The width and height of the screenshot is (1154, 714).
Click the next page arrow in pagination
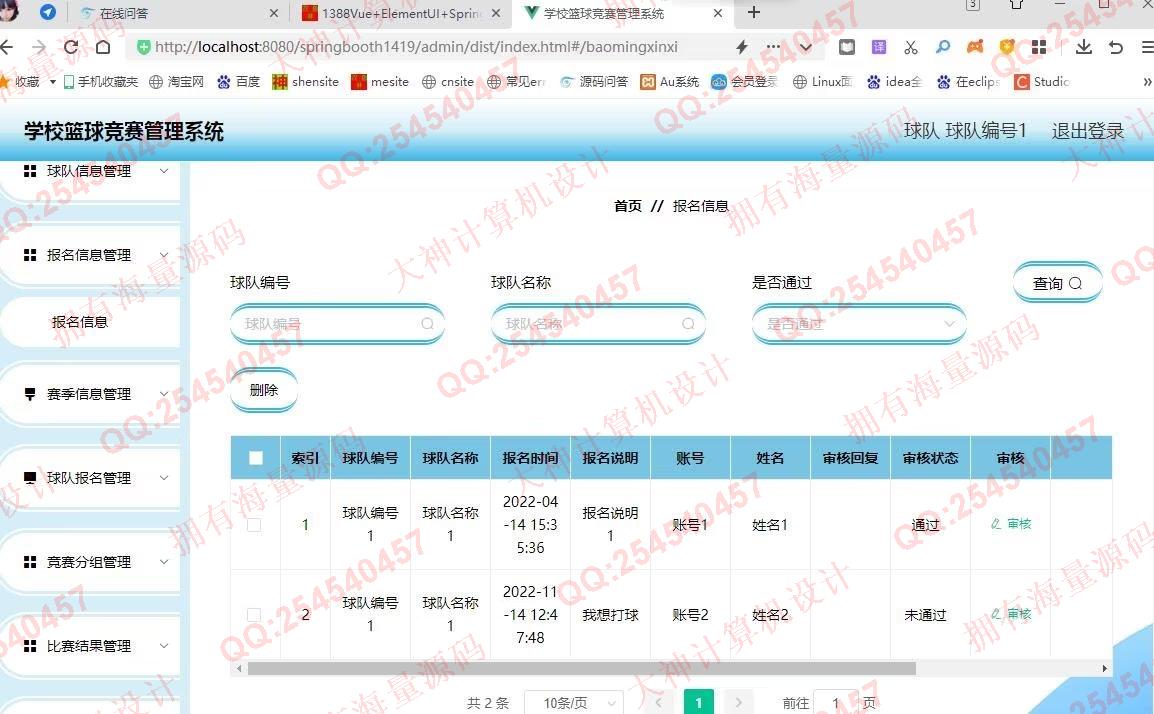pos(738,703)
